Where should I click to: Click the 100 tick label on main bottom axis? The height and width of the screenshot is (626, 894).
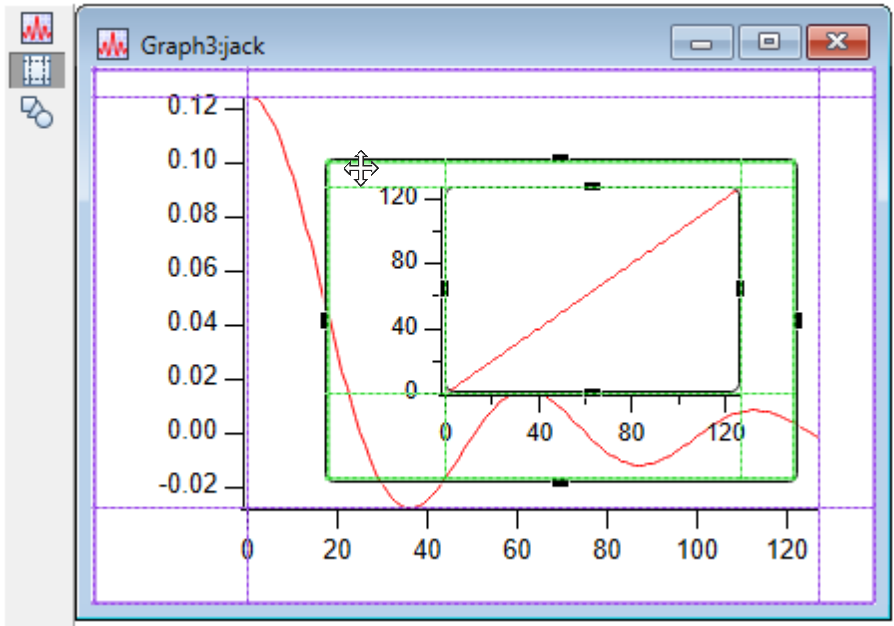pyautogui.click(x=697, y=549)
